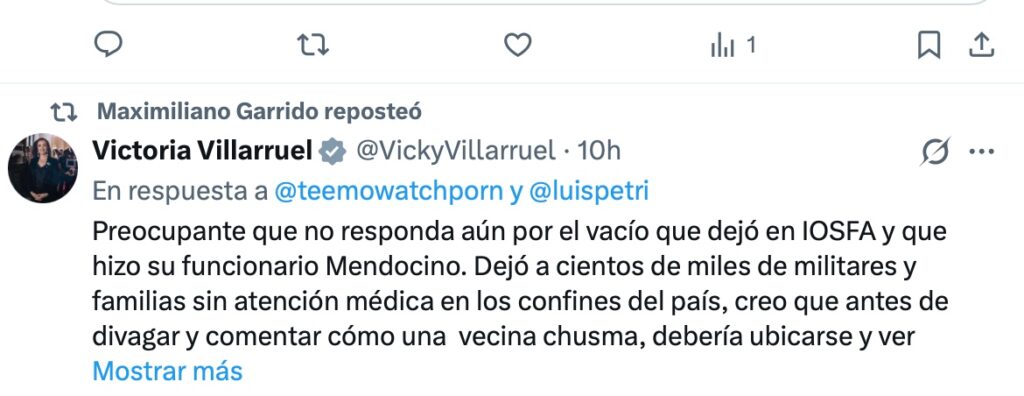
Task: View post analytics bar chart icon
Action: 722,46
